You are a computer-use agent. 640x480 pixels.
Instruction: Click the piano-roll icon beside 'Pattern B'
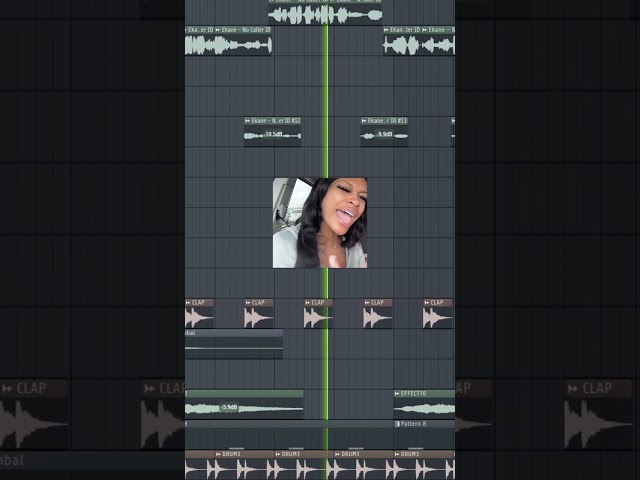coord(397,424)
